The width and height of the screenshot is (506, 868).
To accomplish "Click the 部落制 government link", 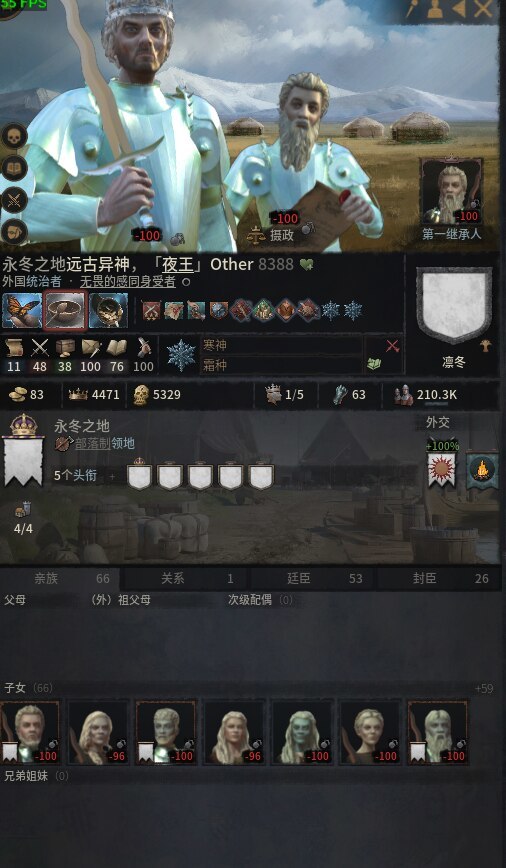I will click(x=92, y=444).
